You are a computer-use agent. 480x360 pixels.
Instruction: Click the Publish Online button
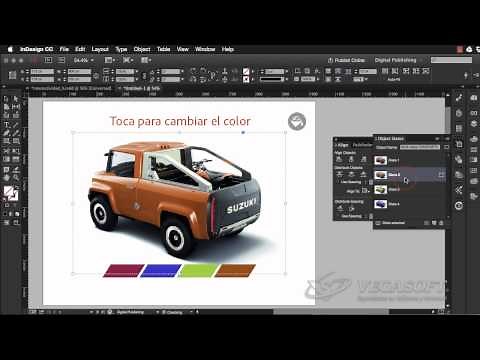point(346,60)
